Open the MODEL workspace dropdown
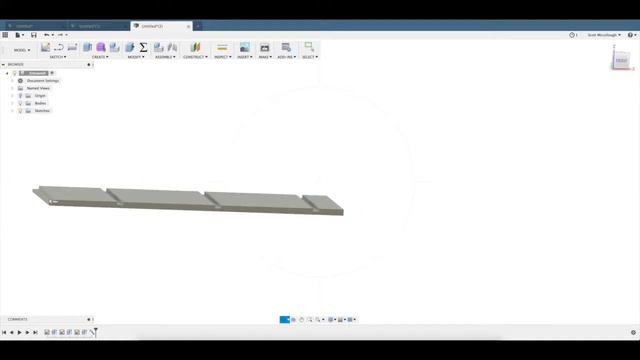 tap(22, 50)
